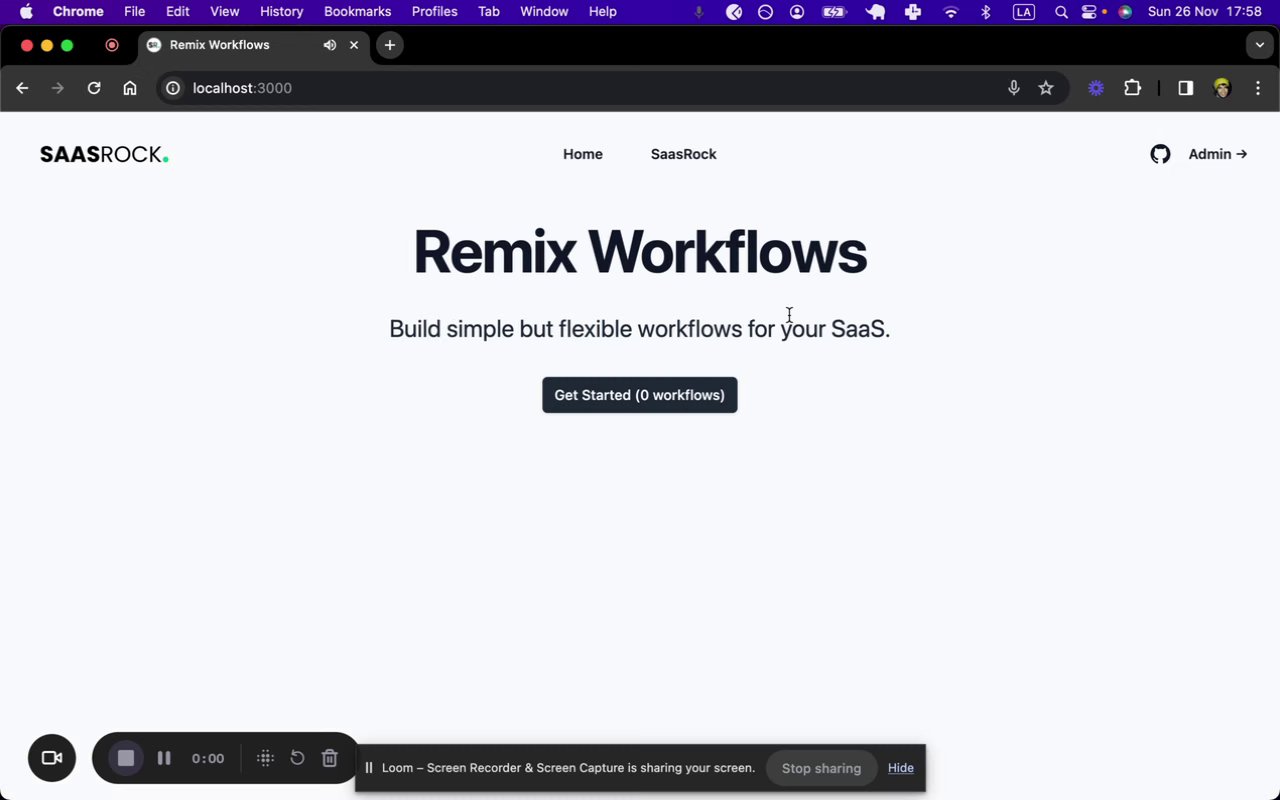
Task: Expand the Chrome tab search dropdown
Action: (x=1260, y=45)
